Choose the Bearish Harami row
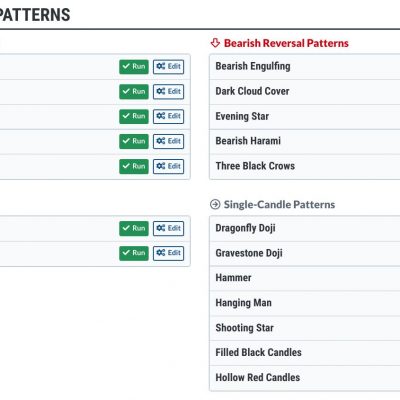Screen dimensions: 400x400 coord(304,141)
